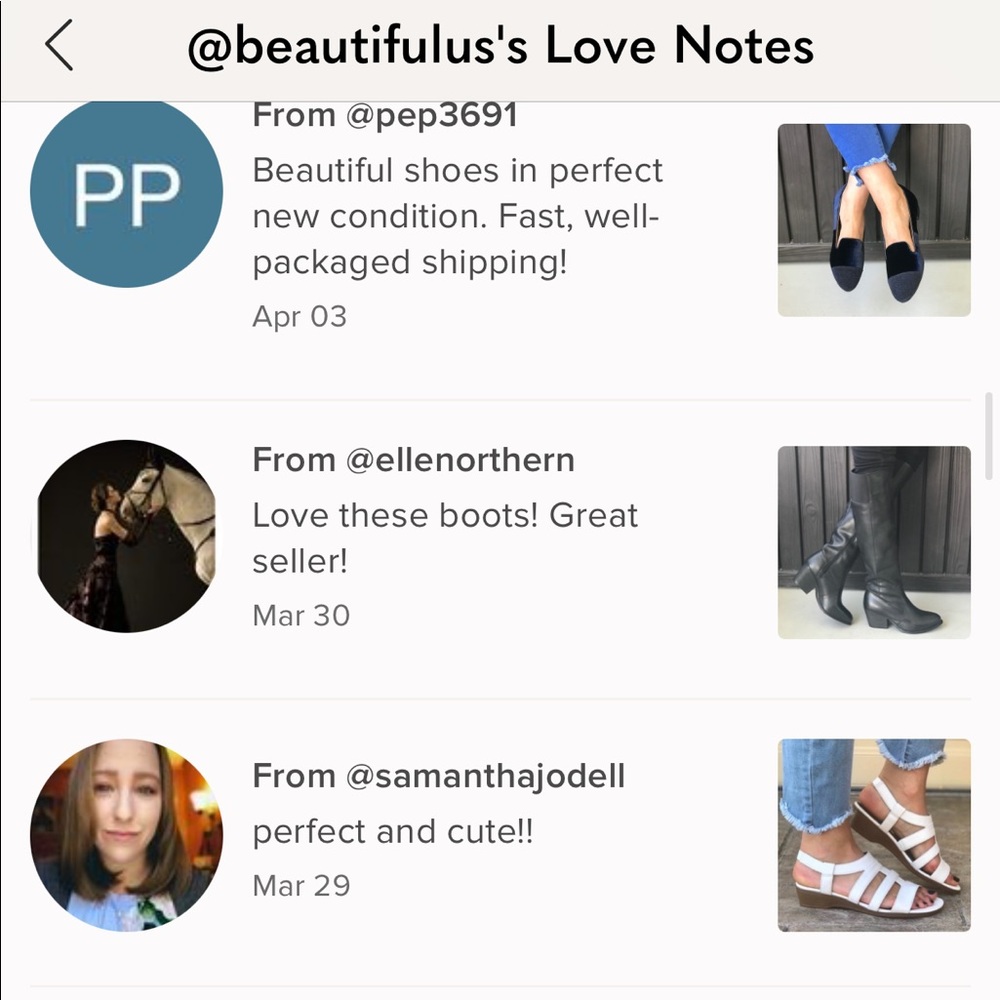The height and width of the screenshot is (1000, 1000).
Task: Click the scrollbar thumb on the right edge
Action: (x=989, y=422)
